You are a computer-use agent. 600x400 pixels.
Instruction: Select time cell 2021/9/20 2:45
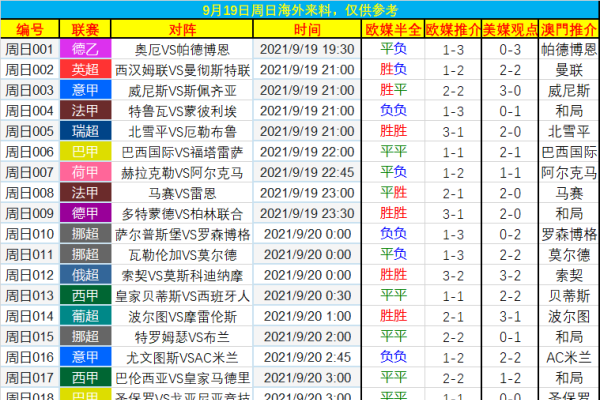pos(307,357)
